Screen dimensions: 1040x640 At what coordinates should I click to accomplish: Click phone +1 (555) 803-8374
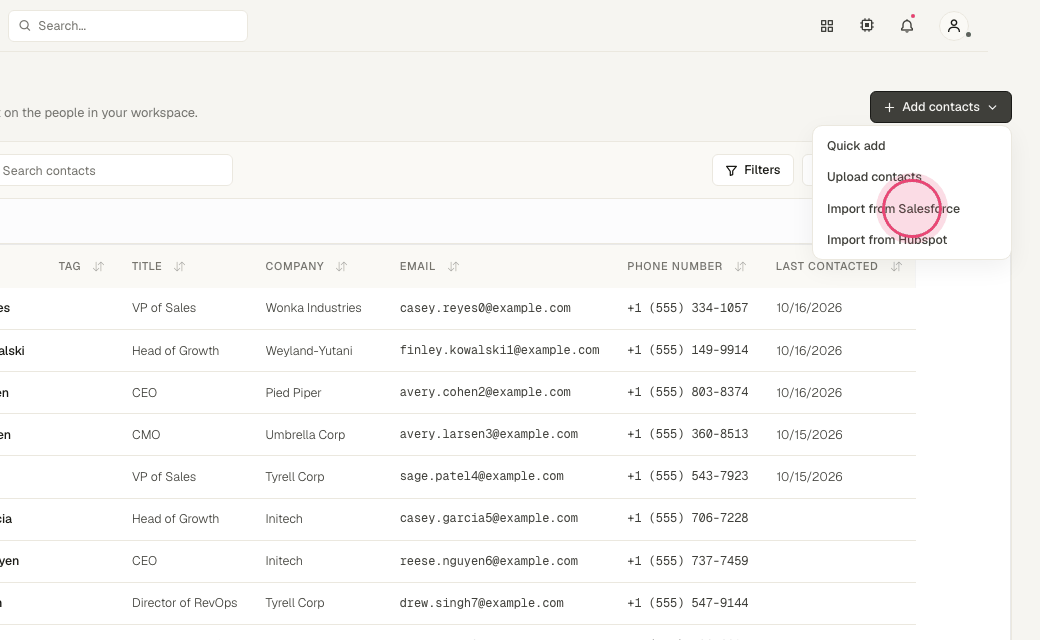coord(688,393)
